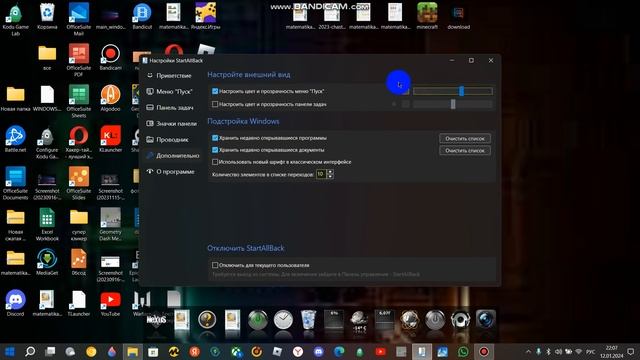
Task: Click the clock icon on the Nexus dock
Action: pyautogui.click(x=283, y=320)
